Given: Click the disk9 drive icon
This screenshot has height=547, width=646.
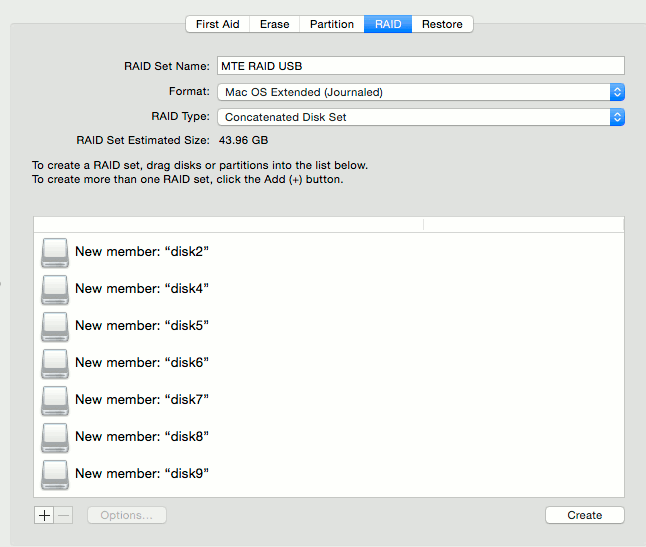Looking at the screenshot, I should 54,474.
